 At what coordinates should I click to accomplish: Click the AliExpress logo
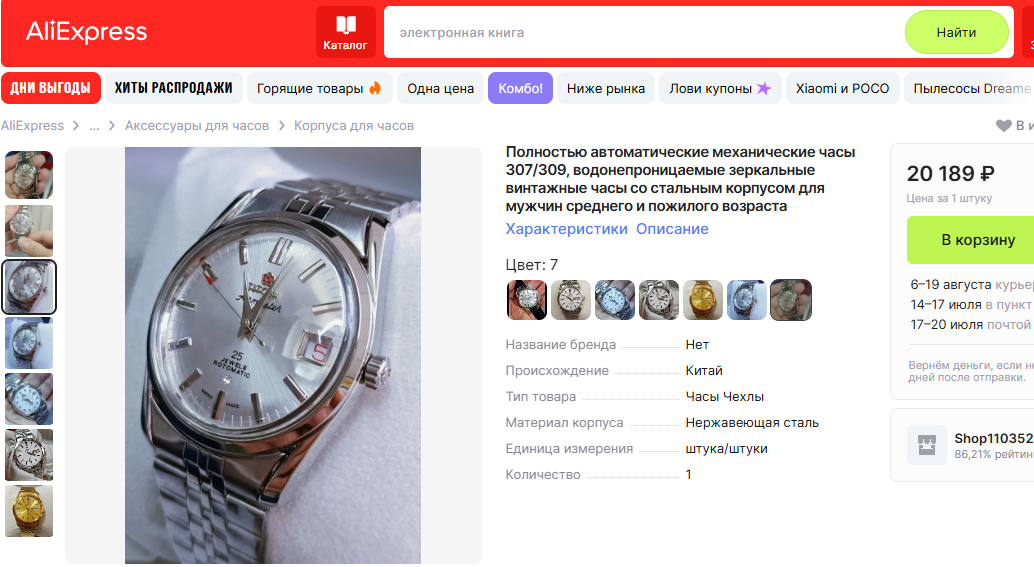click(x=86, y=32)
